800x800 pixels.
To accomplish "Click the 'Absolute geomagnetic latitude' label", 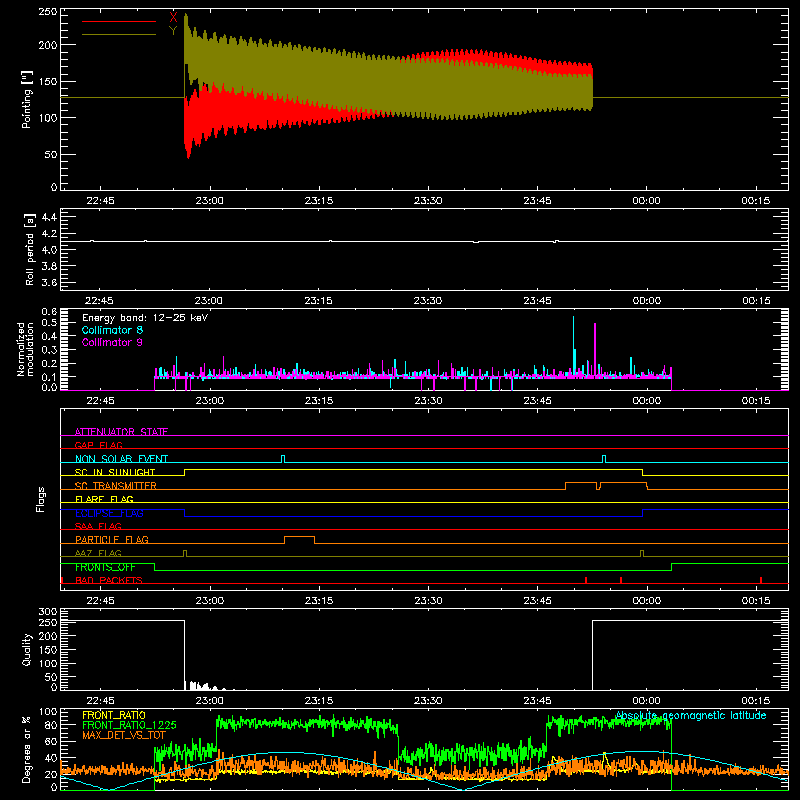I will [691, 715].
